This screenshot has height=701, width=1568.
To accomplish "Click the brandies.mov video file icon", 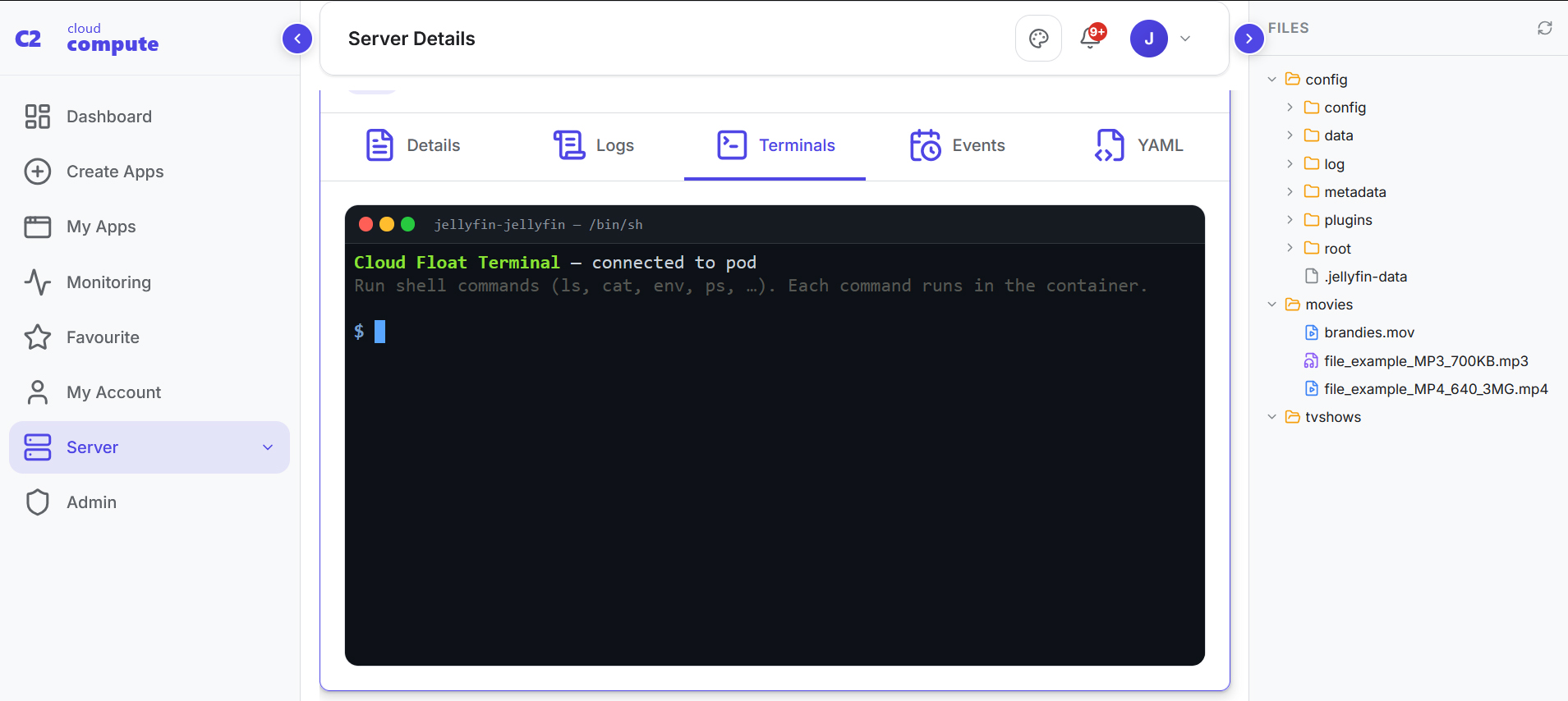I will pyautogui.click(x=1312, y=332).
